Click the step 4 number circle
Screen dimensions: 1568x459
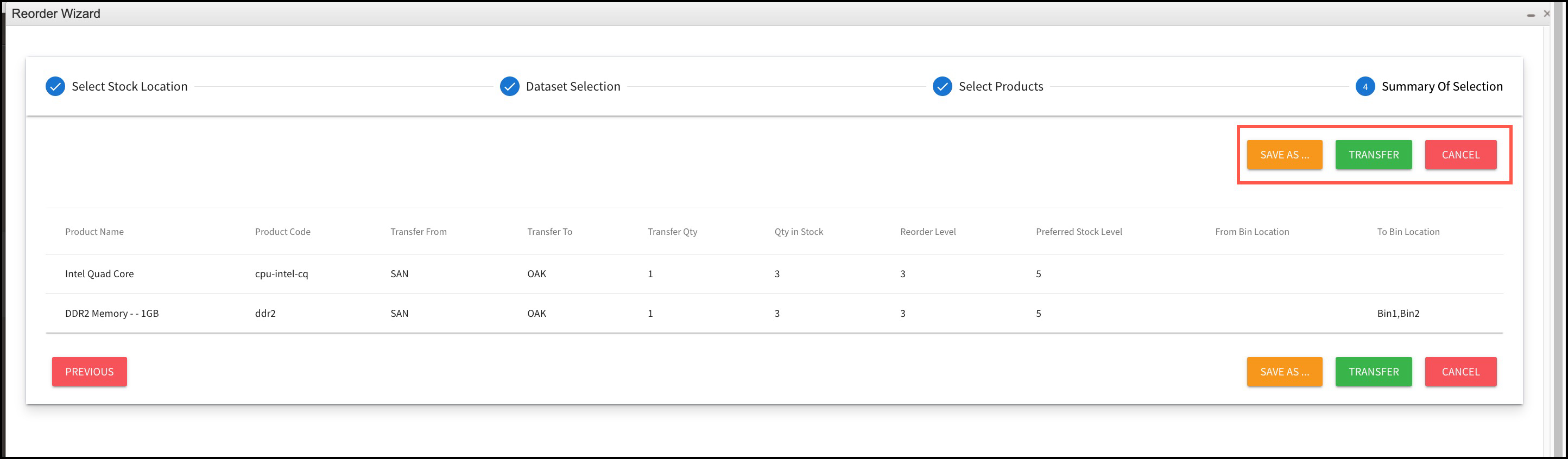point(1365,86)
